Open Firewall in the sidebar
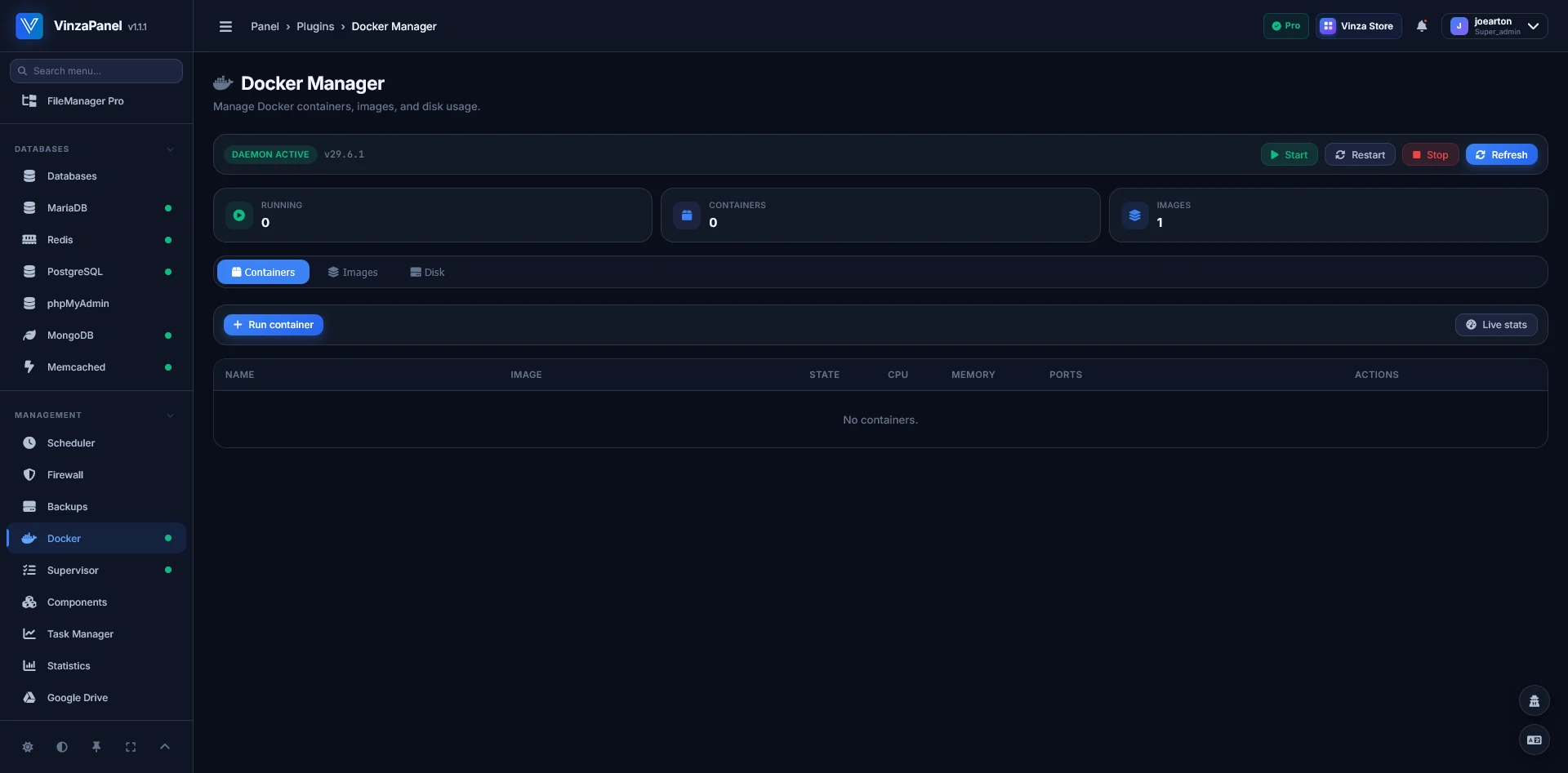This screenshot has height=773, width=1568. (x=96, y=475)
